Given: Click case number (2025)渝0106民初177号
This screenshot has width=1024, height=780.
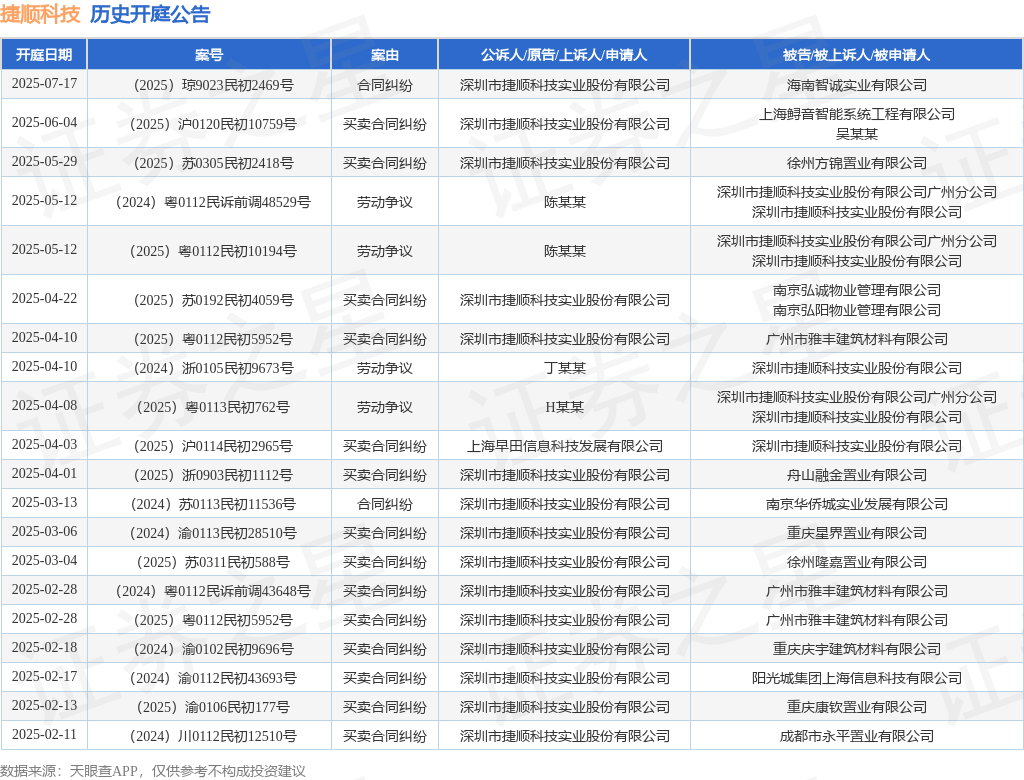Looking at the screenshot, I should pyautogui.click(x=213, y=707).
